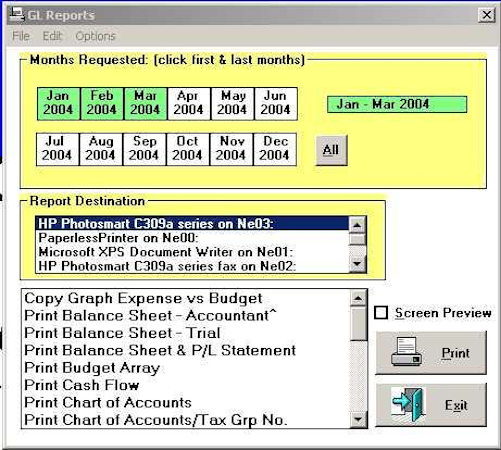The height and width of the screenshot is (450, 501).
Task: Toggle the Feb 2004 month button
Action: click(x=102, y=104)
